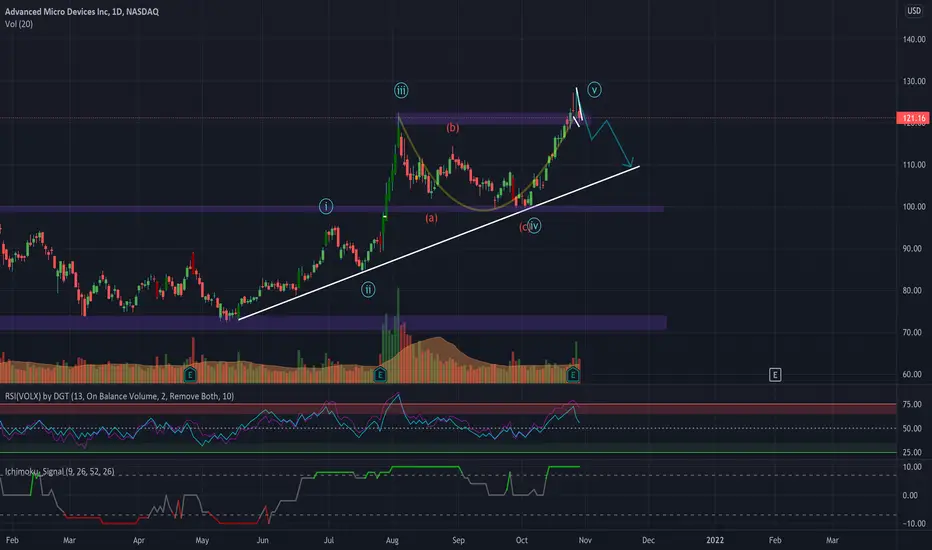Screen dimensions: 932x550
Task: Click the Advanced Micro Devices Inc symbol title
Action: 82,11
